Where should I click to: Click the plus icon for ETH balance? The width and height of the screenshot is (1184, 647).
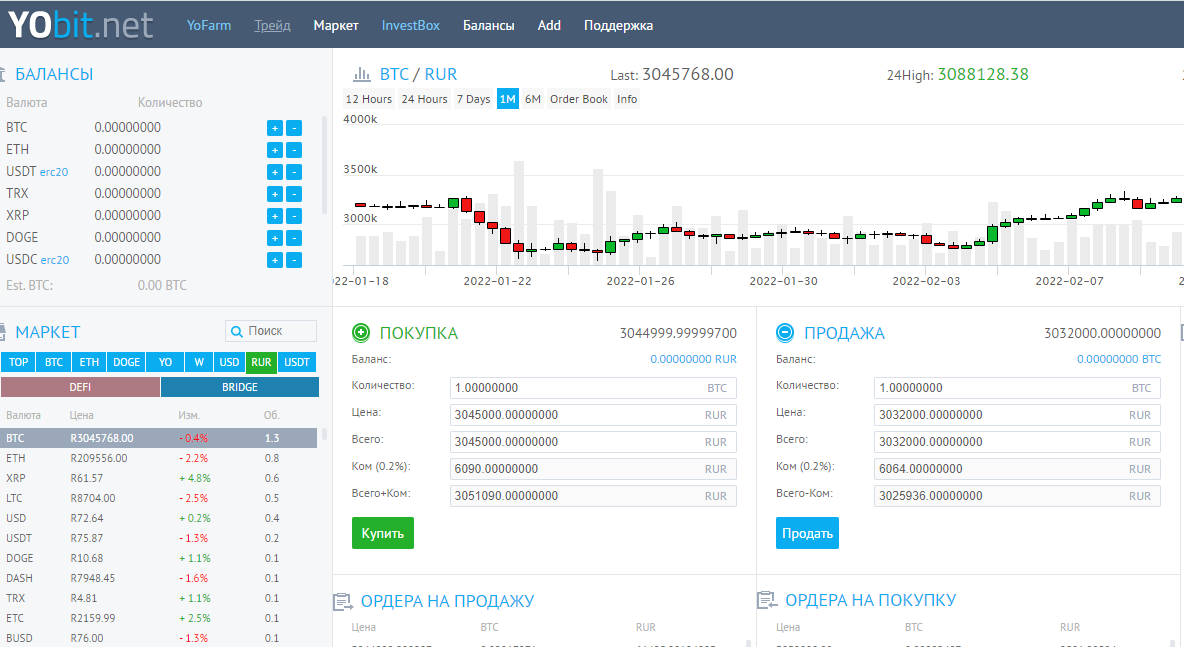(x=275, y=150)
